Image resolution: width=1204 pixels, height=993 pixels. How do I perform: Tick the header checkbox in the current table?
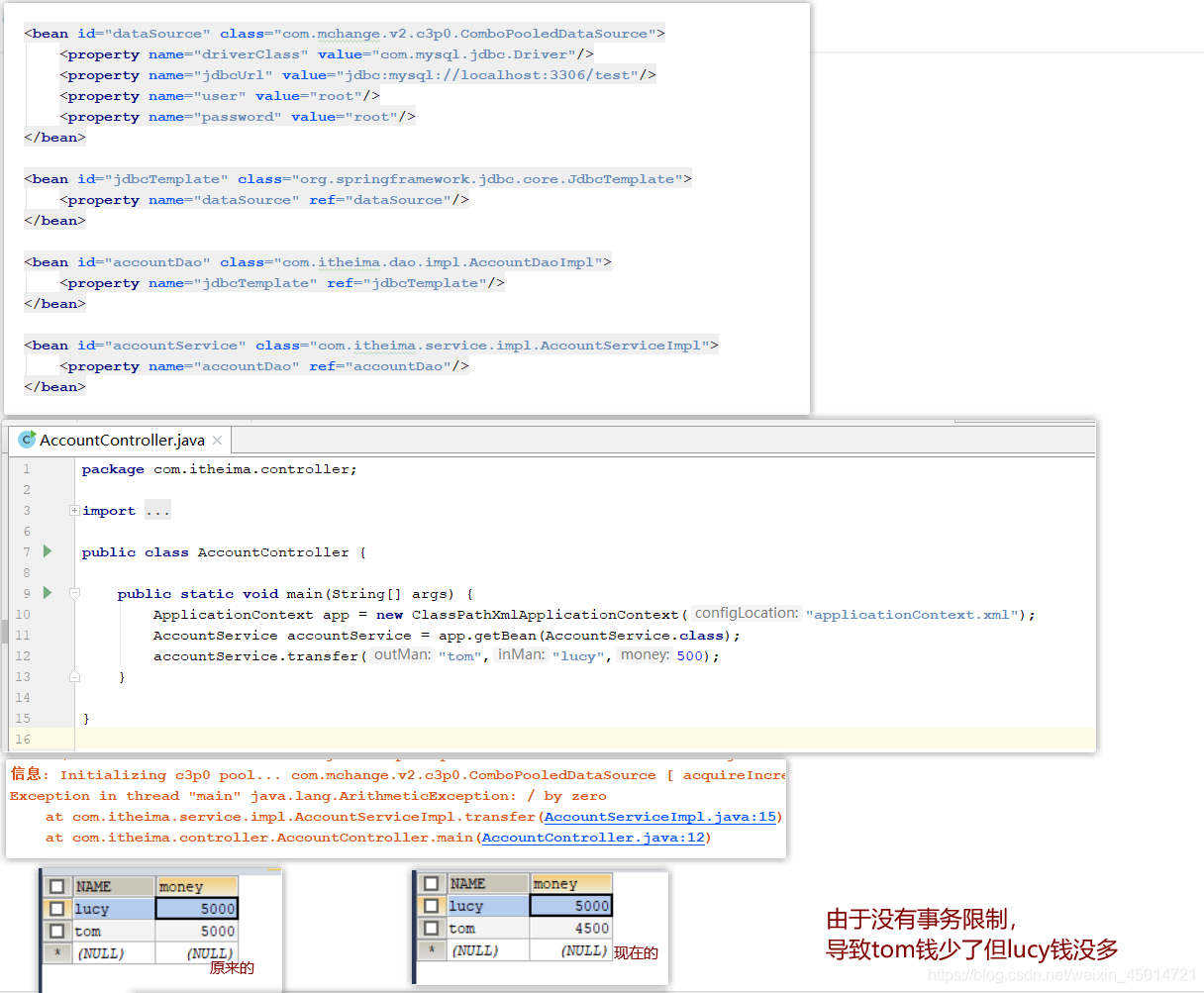pyautogui.click(x=431, y=883)
